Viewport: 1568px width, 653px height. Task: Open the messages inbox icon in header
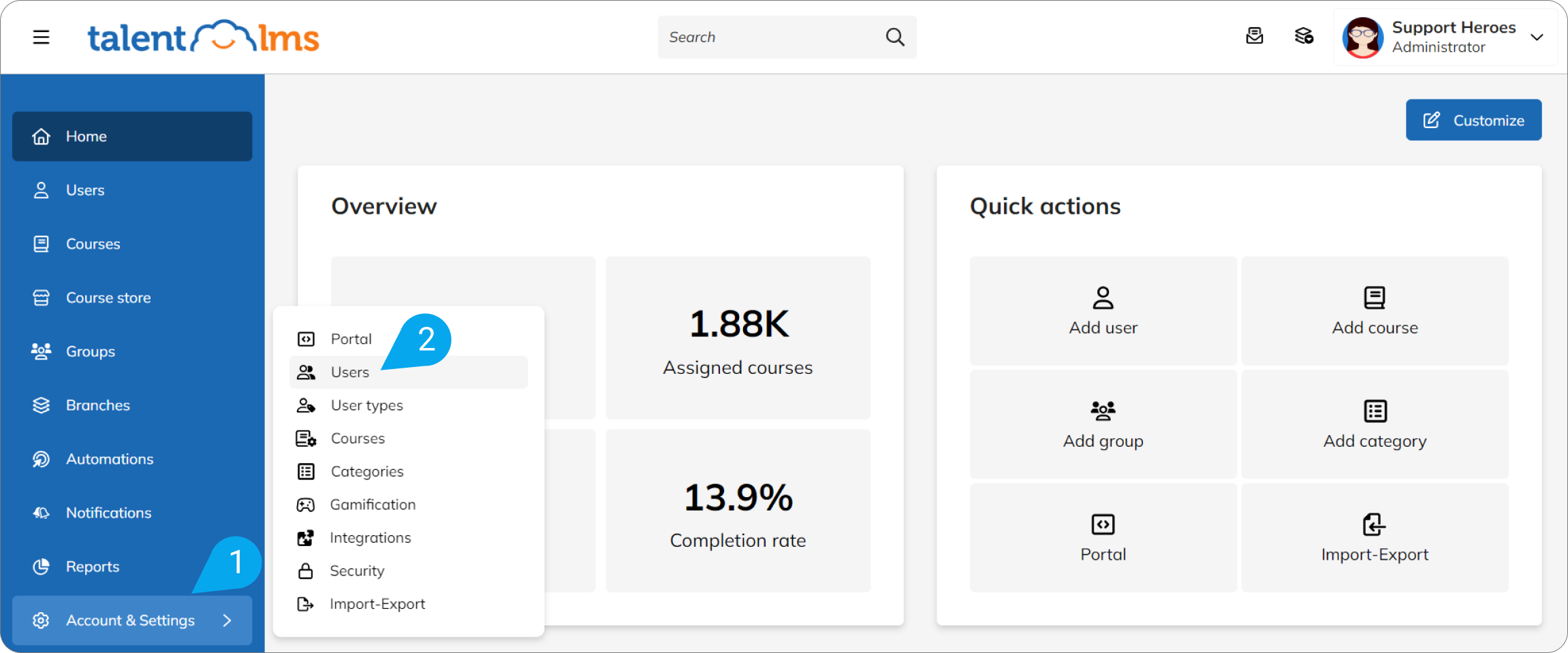pyautogui.click(x=1254, y=36)
